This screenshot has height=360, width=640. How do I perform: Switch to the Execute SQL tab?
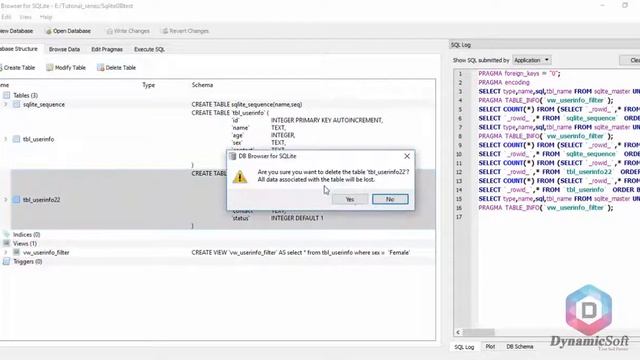[149, 49]
